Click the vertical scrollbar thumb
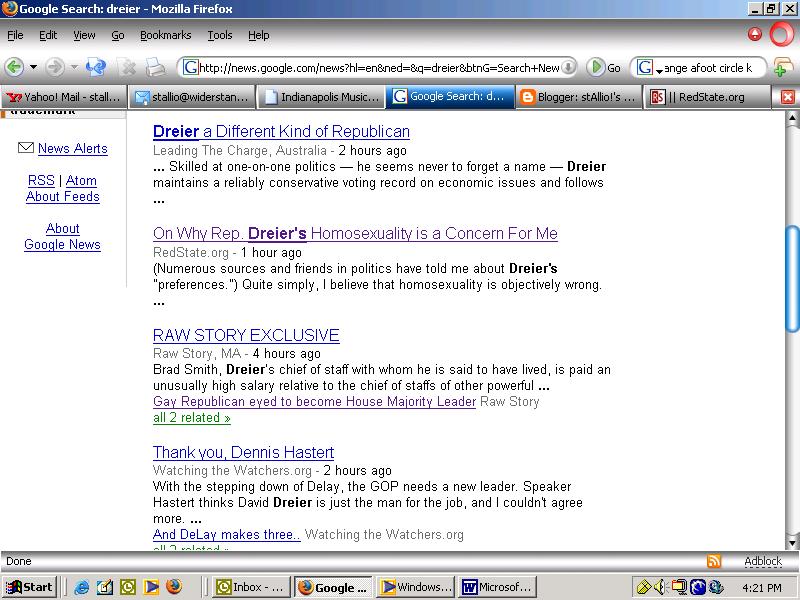This screenshot has width=800, height=600. [x=792, y=279]
